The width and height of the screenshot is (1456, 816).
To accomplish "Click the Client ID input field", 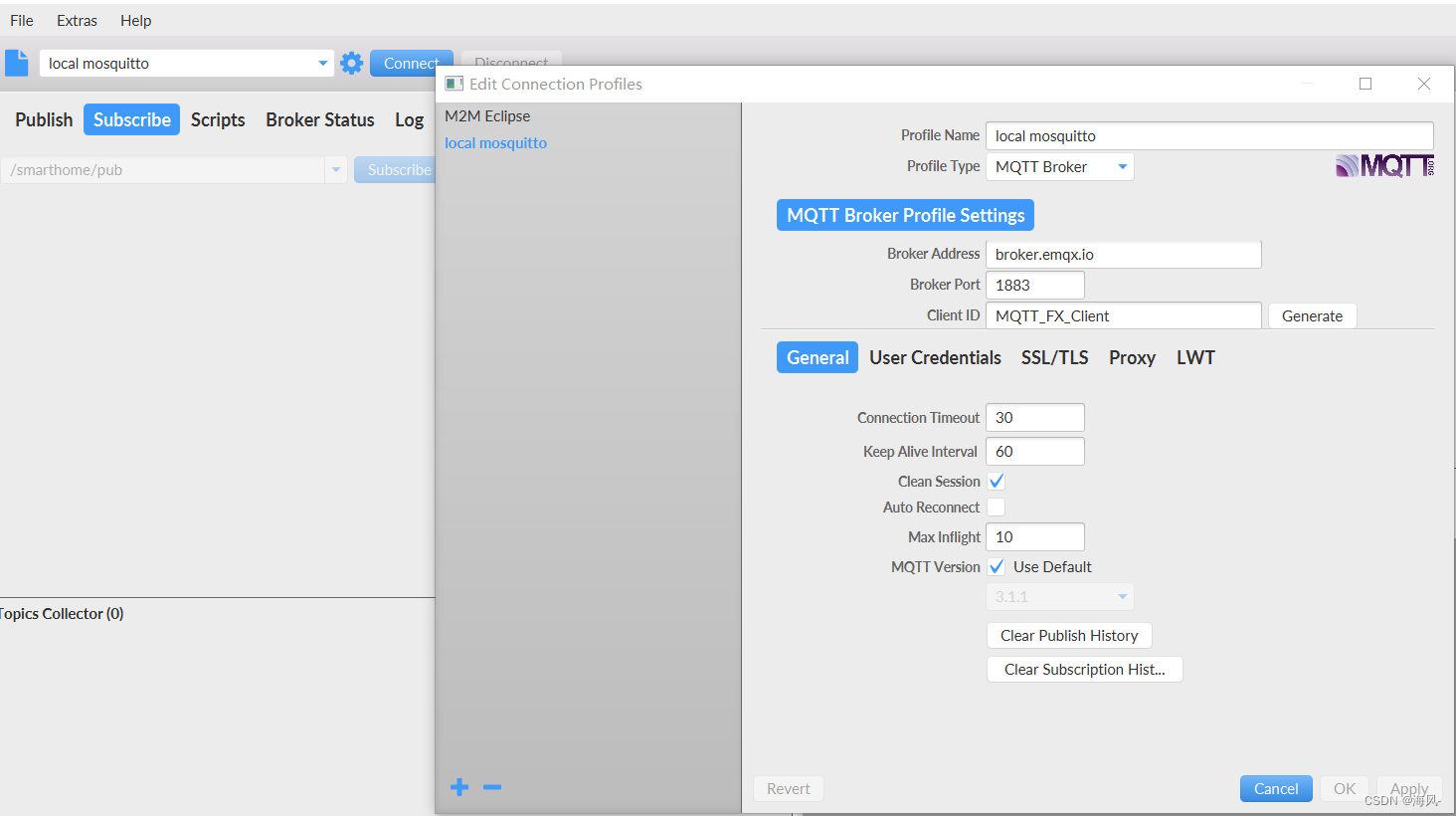I will [x=1124, y=315].
